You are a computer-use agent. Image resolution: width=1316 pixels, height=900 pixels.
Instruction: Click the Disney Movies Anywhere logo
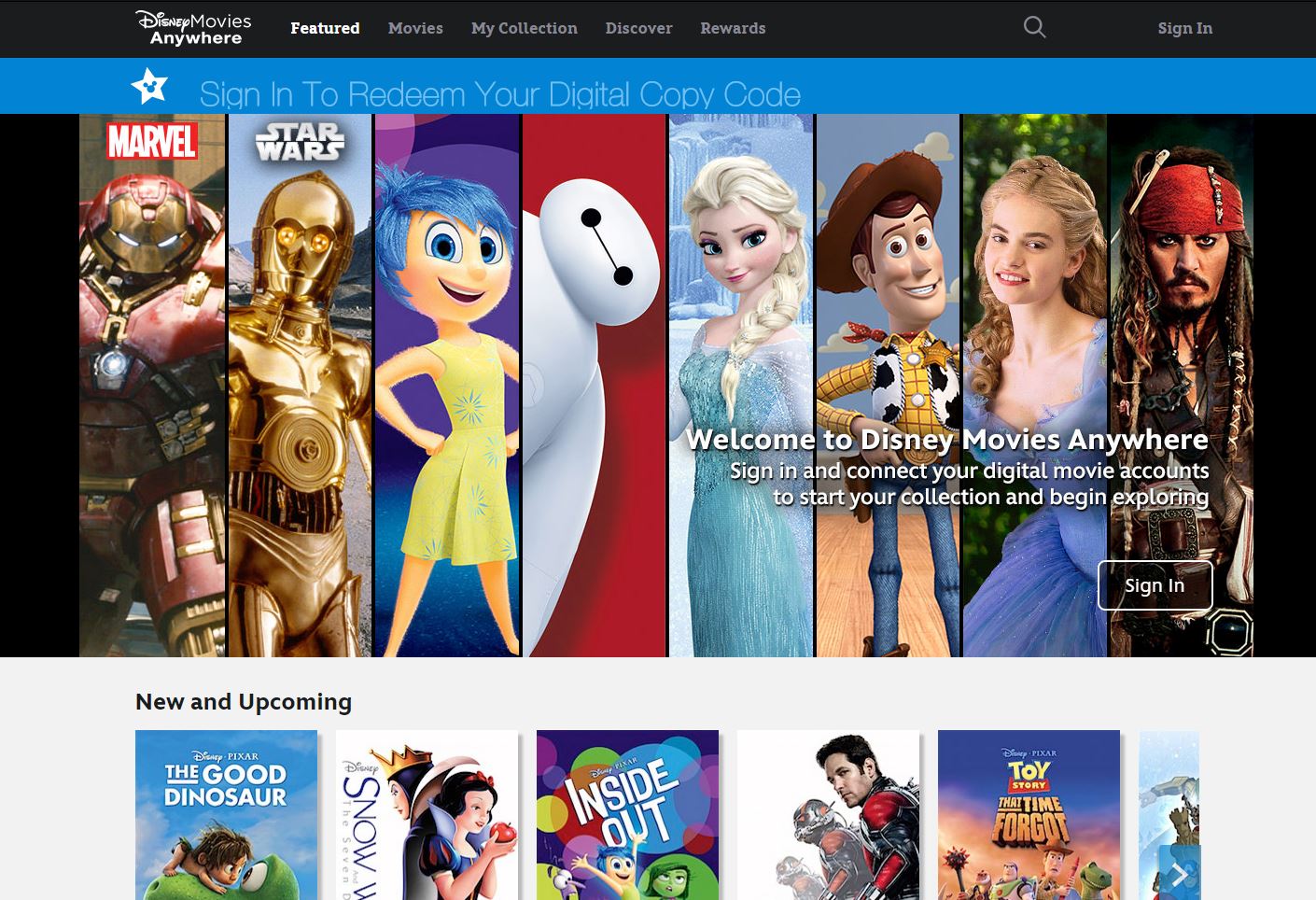click(193, 28)
